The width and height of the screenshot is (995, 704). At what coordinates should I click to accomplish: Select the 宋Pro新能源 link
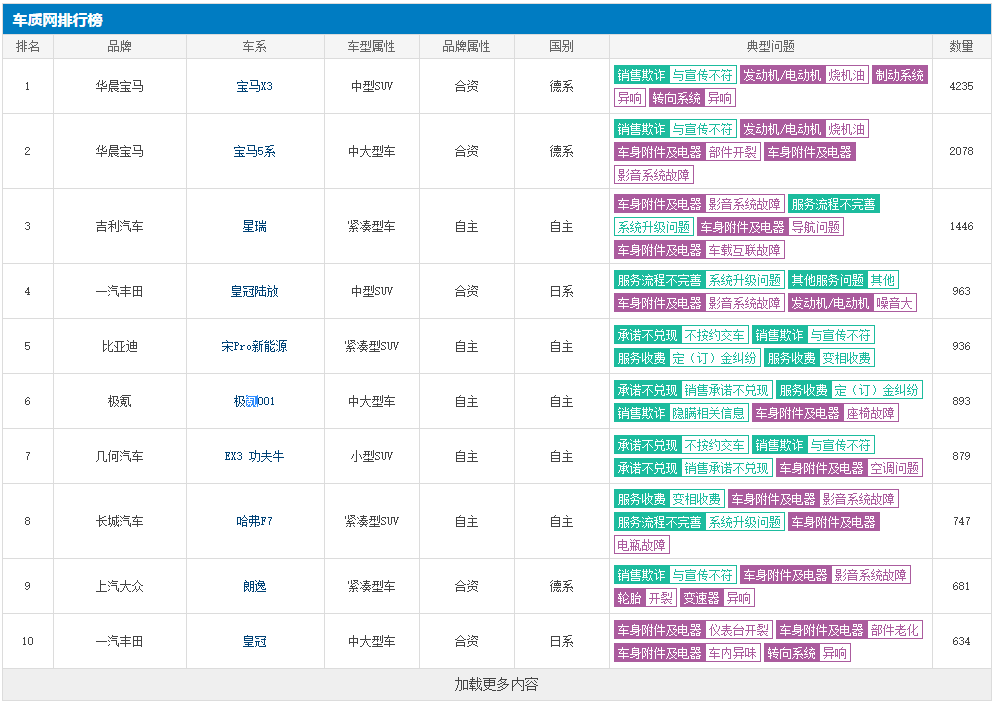[254, 347]
